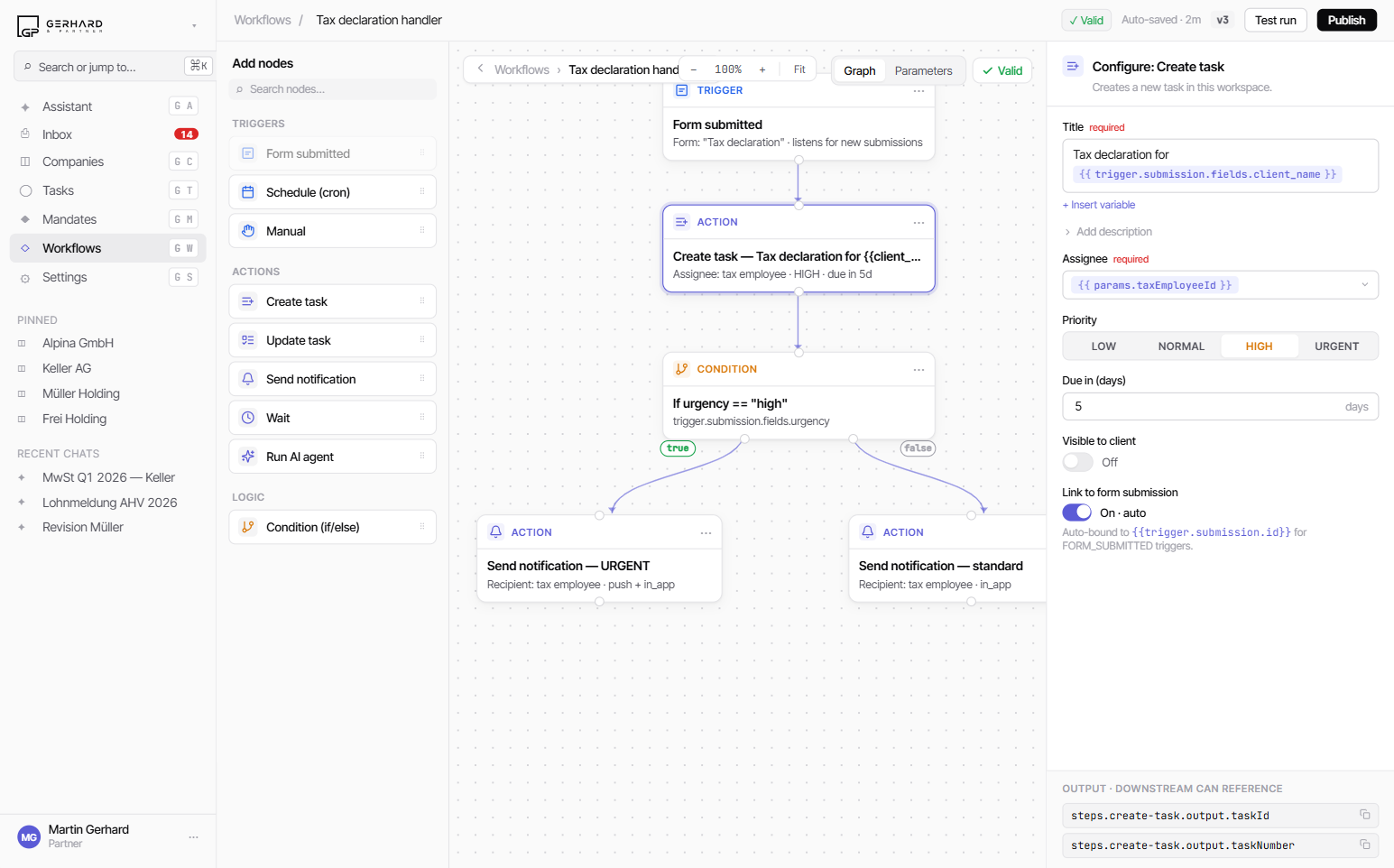Open Tasks in the sidebar
The height and width of the screenshot is (868, 1394).
[x=108, y=190]
